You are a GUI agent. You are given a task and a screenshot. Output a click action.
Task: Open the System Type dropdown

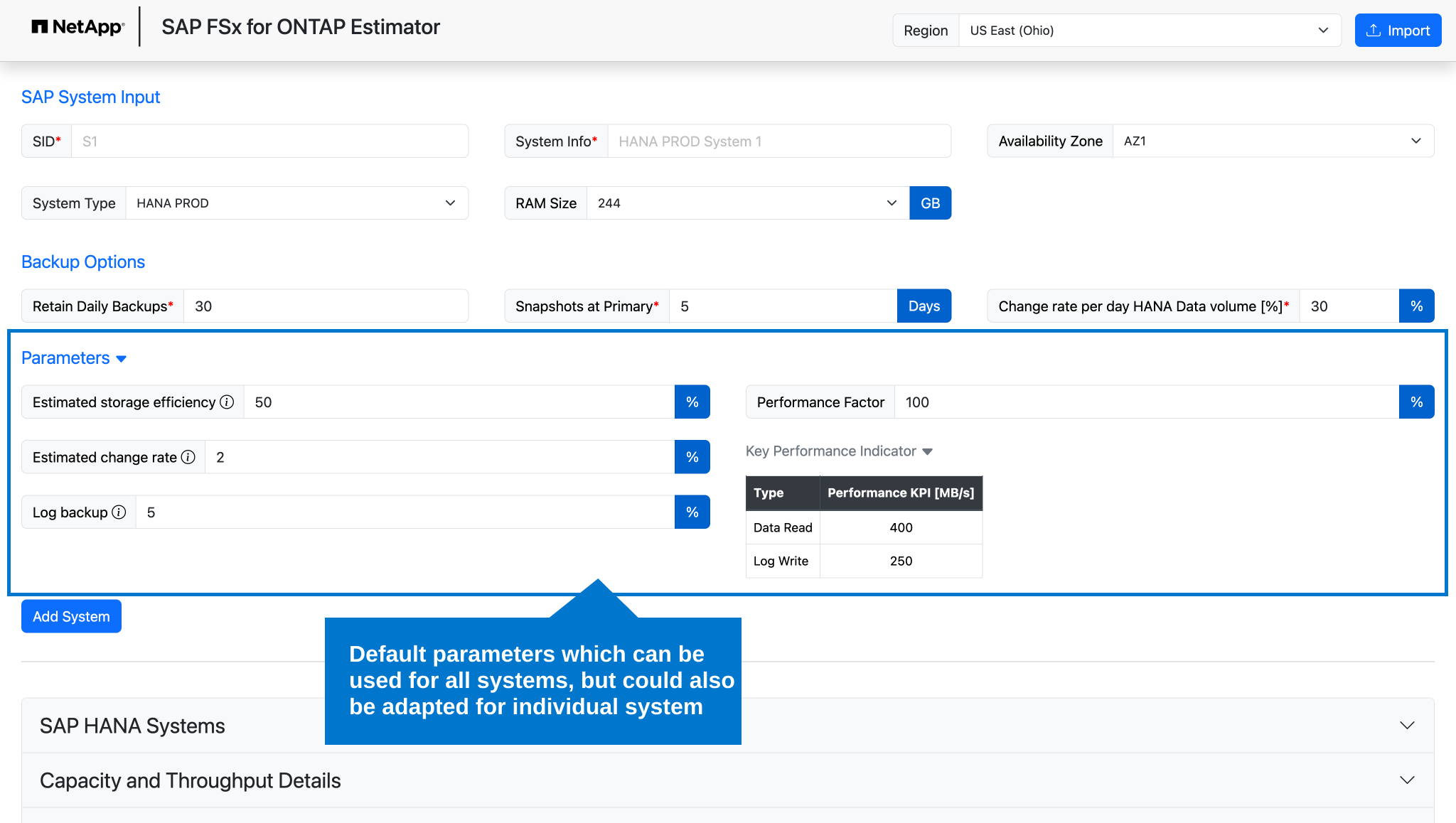(296, 203)
